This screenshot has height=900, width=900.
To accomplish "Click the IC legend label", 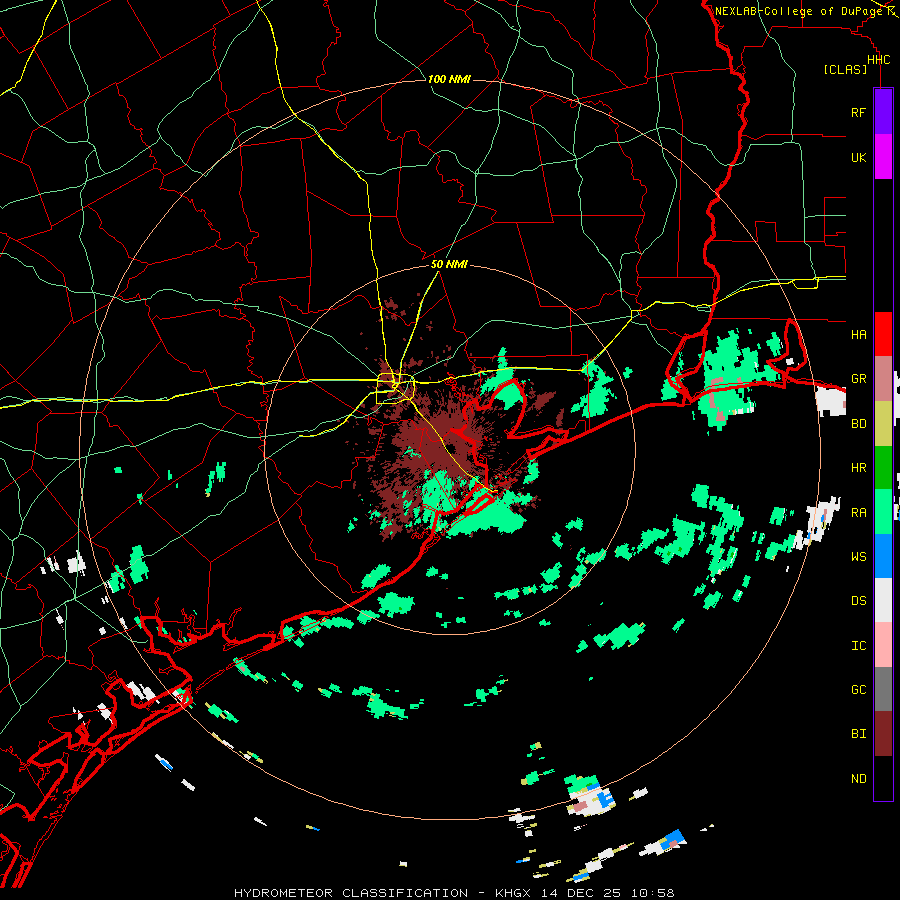I will point(858,645).
